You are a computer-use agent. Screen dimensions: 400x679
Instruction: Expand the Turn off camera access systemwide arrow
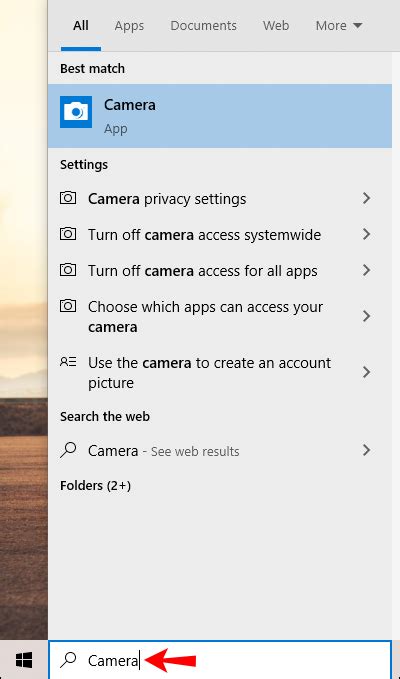(367, 234)
